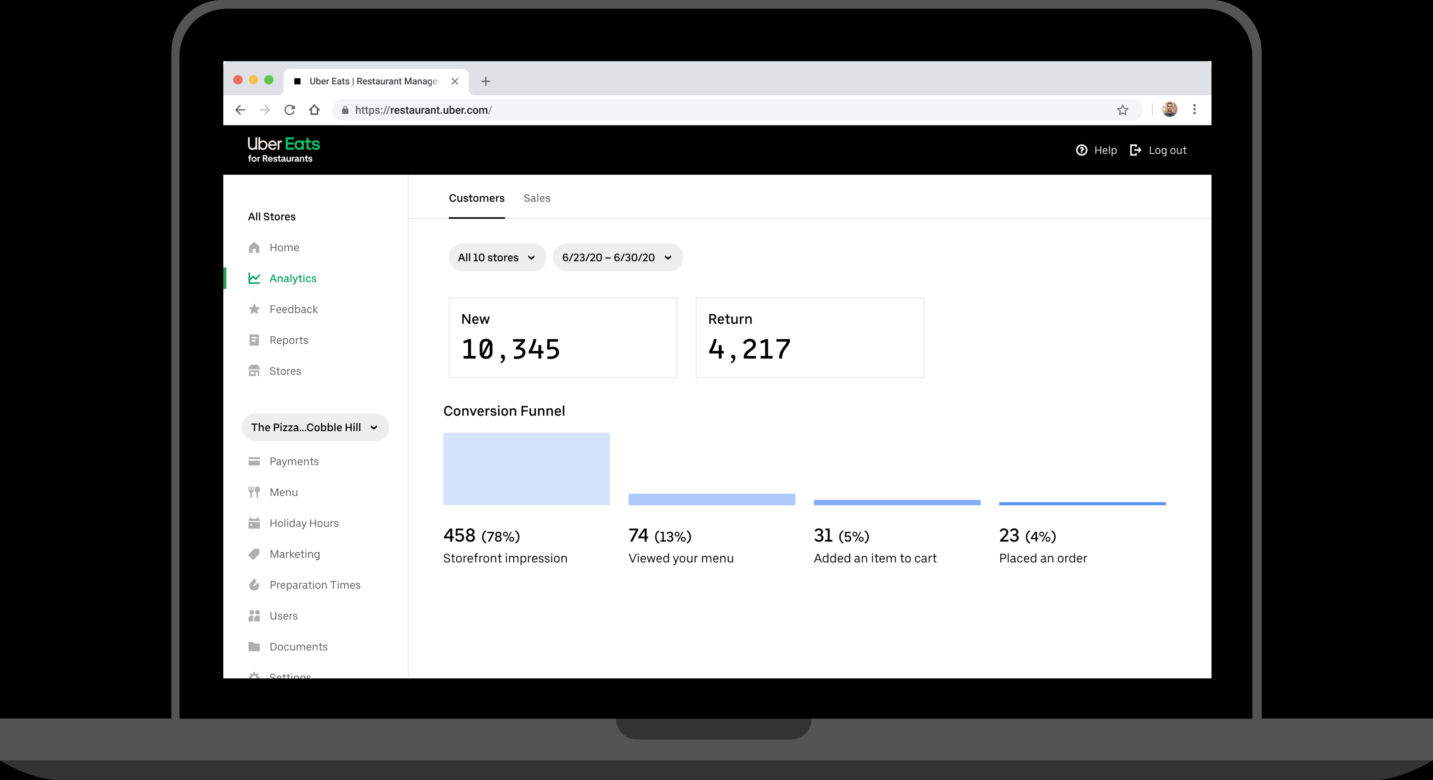The width and height of the screenshot is (1433, 780).
Task: Click the 23 (4%) value
Action: pyautogui.click(x=1028, y=536)
